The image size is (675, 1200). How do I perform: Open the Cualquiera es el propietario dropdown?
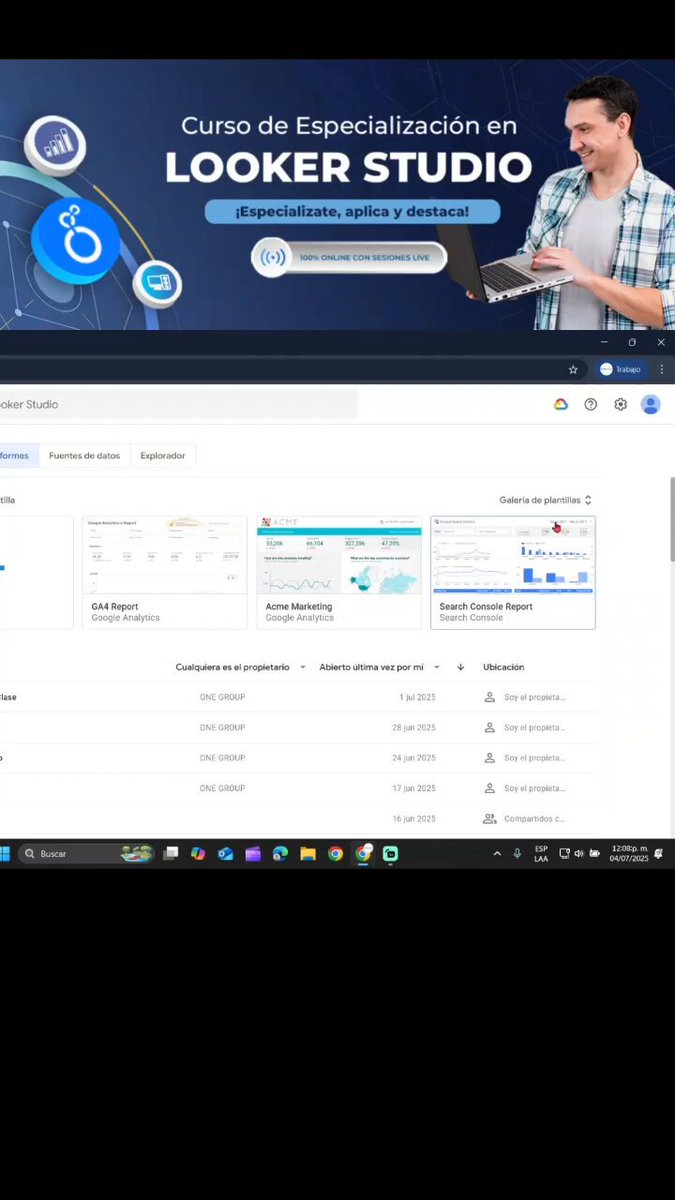click(x=241, y=667)
